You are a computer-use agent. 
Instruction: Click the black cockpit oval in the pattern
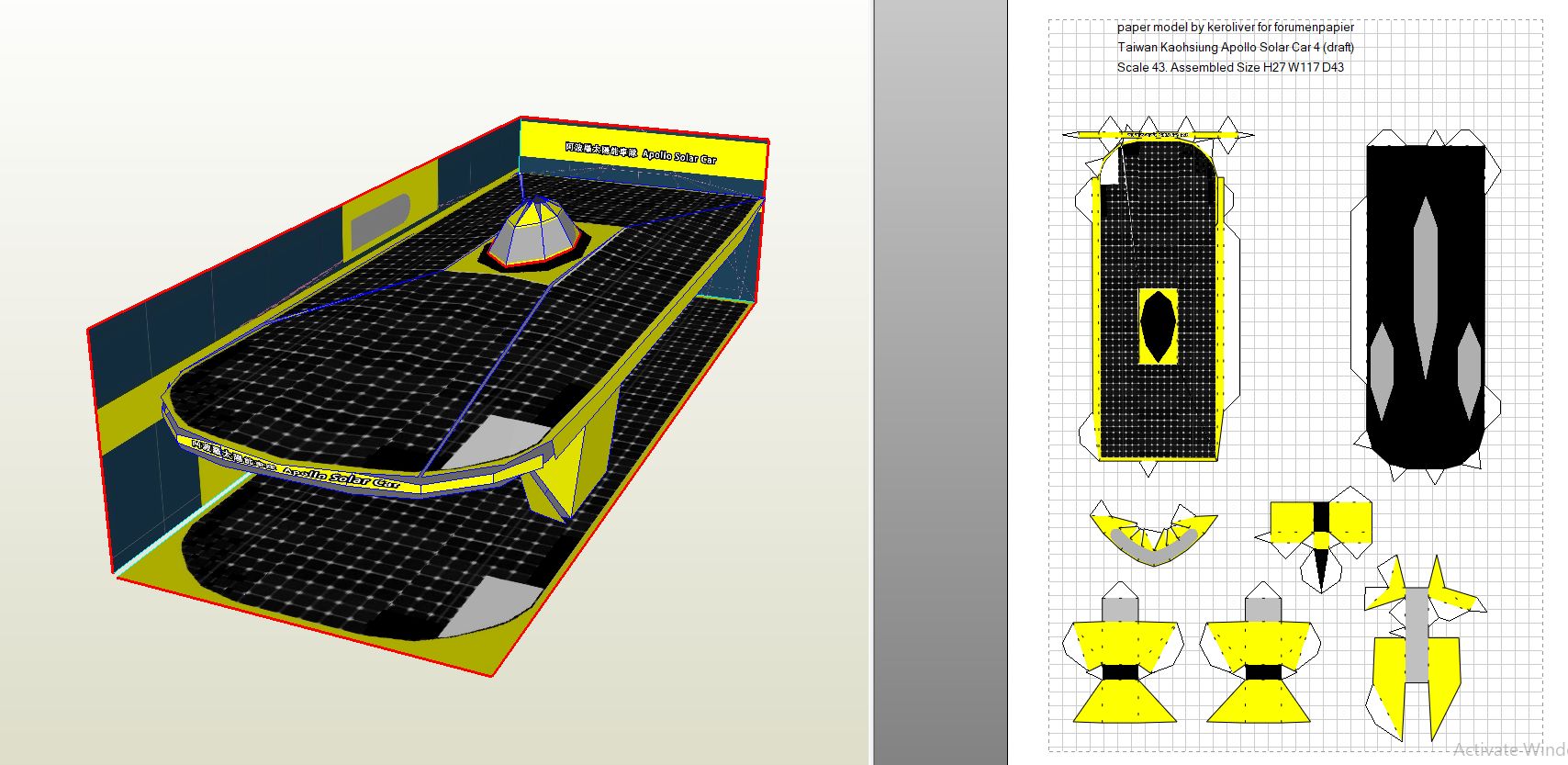[x=1159, y=326]
